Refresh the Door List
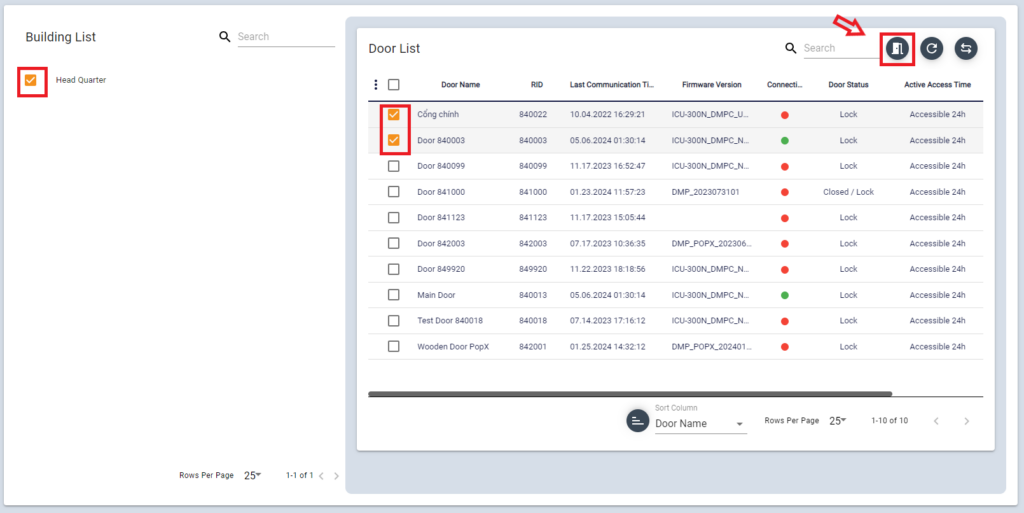 pyautogui.click(x=931, y=48)
